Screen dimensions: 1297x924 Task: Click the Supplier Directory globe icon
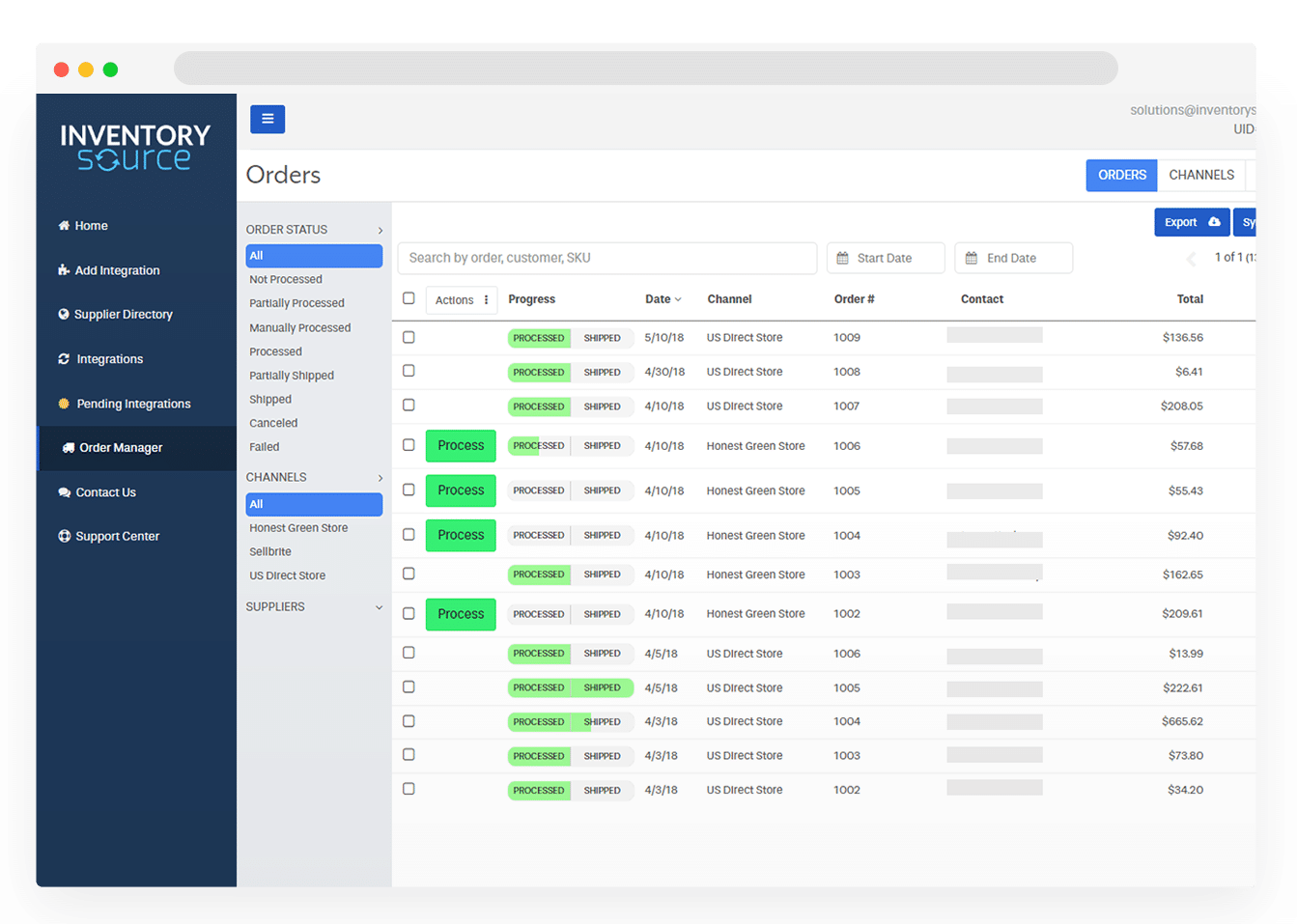tap(64, 315)
